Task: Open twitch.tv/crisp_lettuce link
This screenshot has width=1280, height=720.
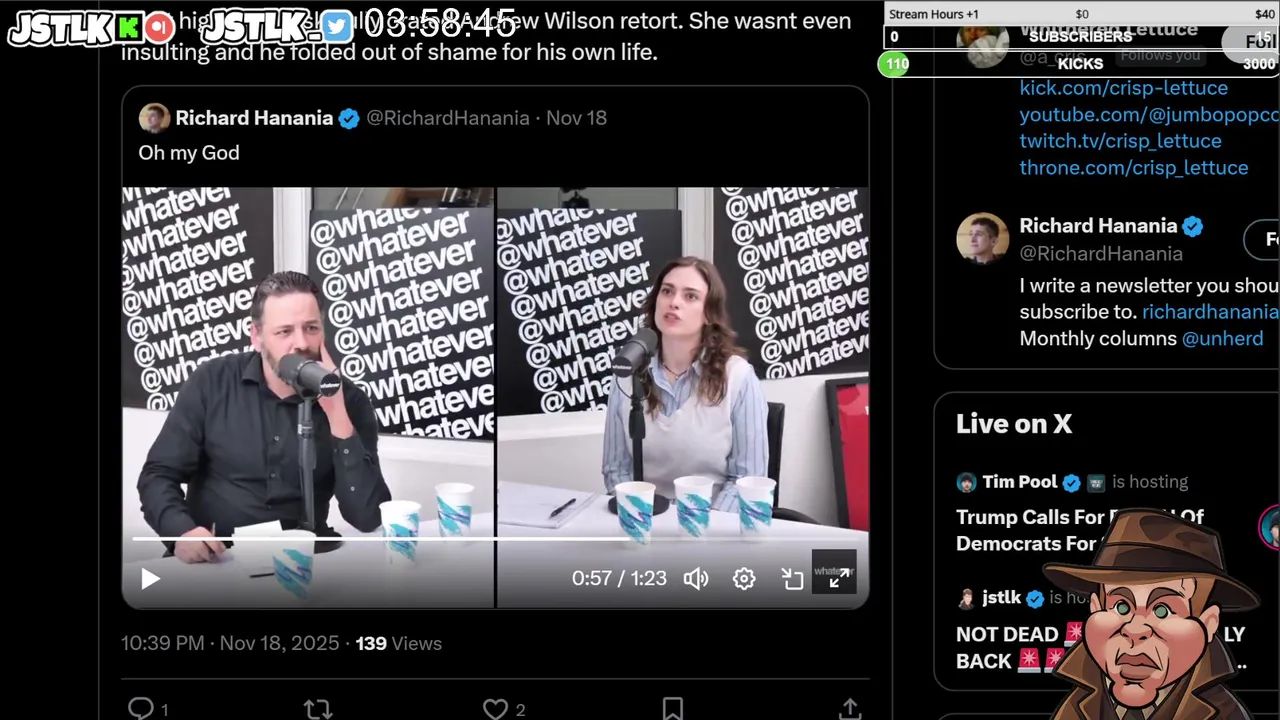Action: [x=1120, y=141]
